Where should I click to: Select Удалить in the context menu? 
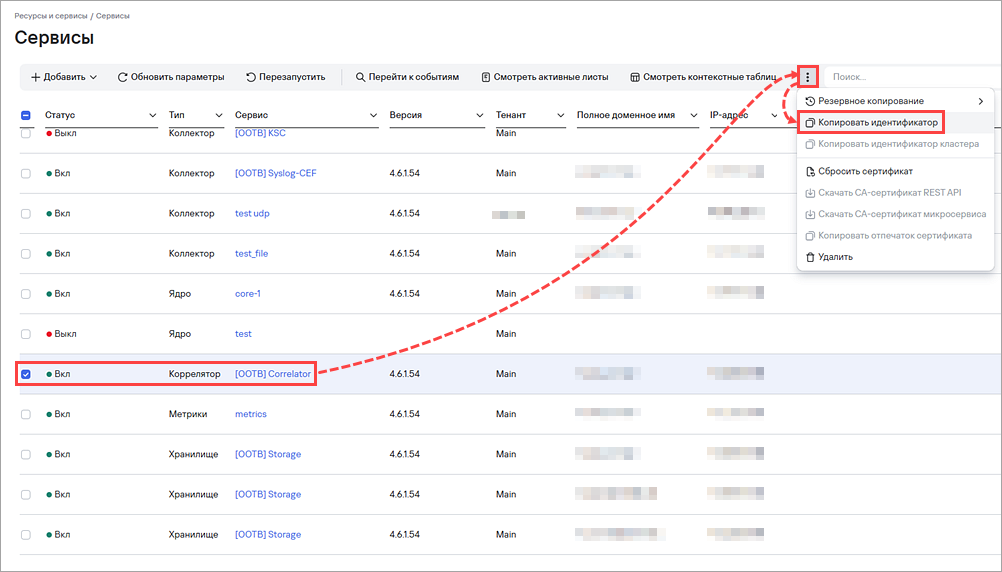pos(895,257)
